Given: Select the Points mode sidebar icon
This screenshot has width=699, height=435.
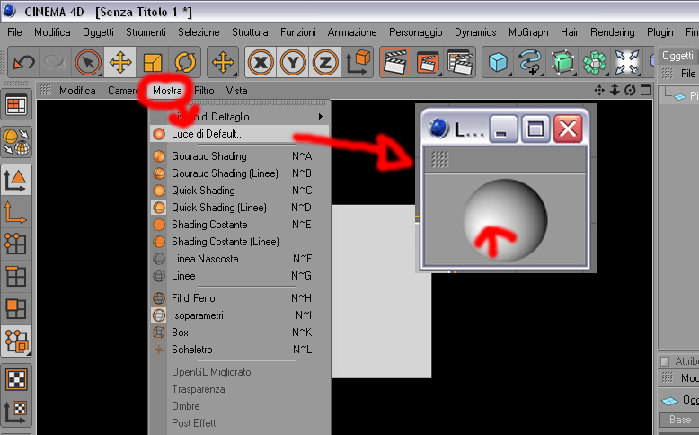Looking at the screenshot, I should tap(15, 244).
